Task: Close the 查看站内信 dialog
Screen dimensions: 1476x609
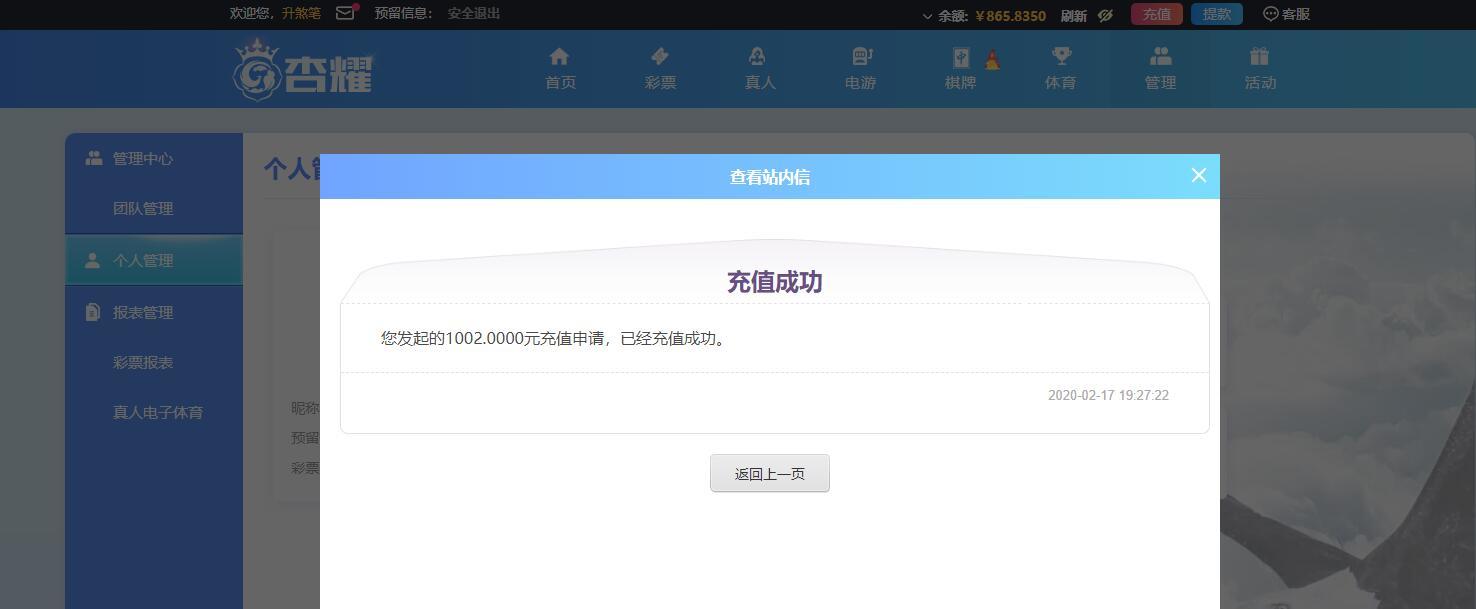Action: (x=1199, y=175)
